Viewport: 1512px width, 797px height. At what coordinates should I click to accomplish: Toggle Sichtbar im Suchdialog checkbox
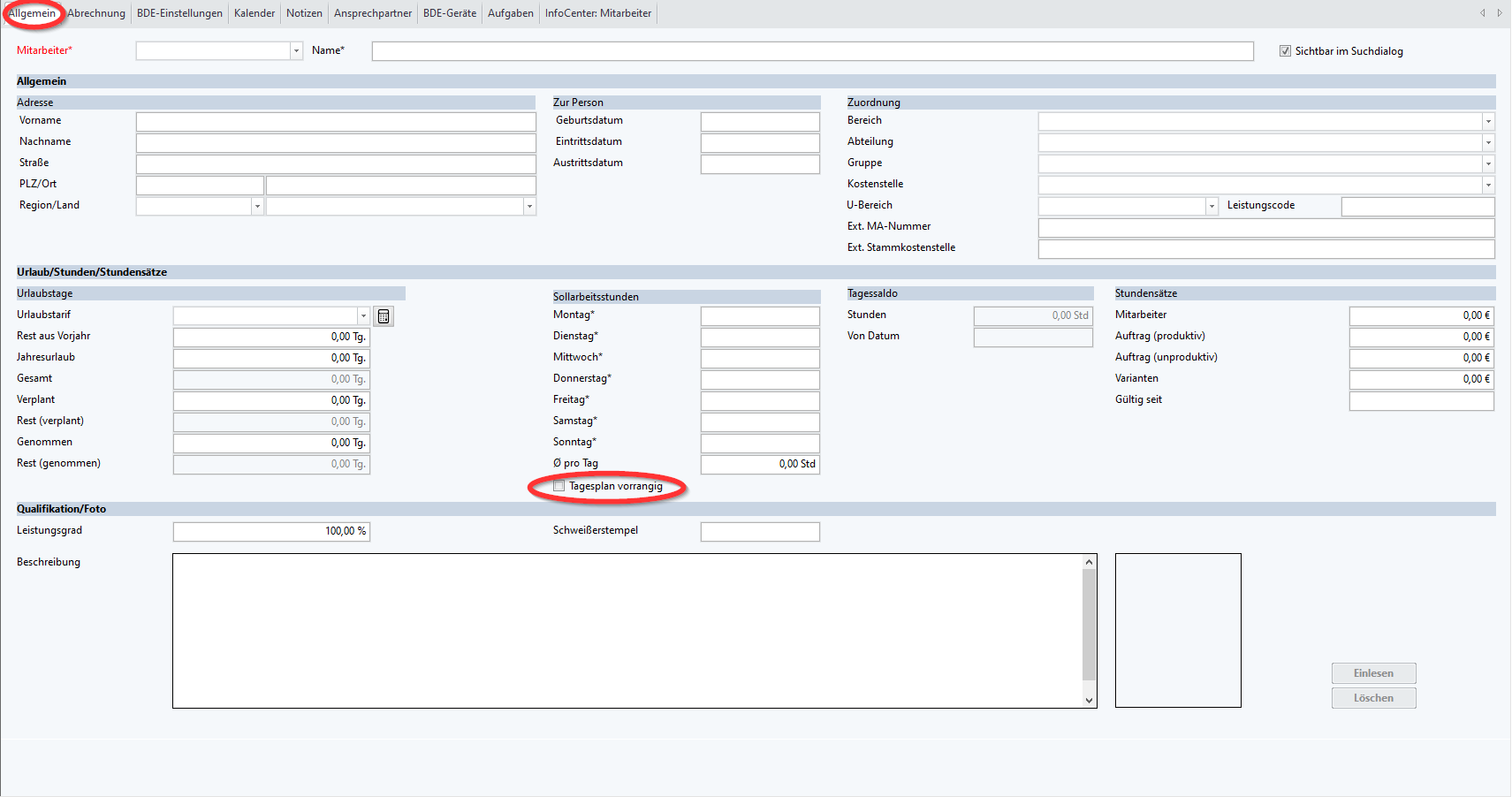point(1285,51)
